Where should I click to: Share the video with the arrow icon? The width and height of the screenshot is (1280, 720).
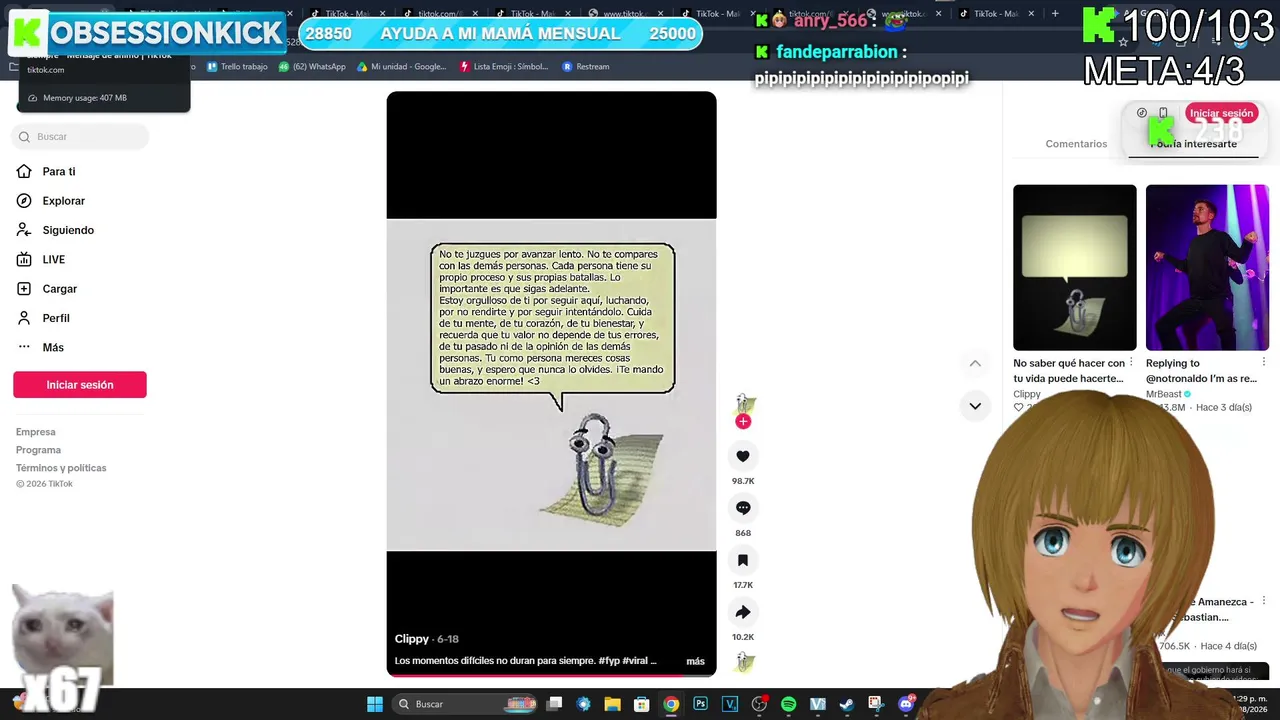click(743, 612)
